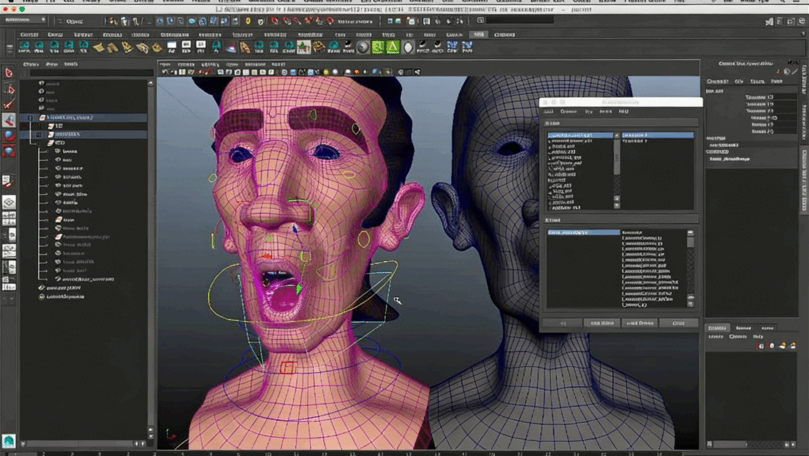Choose the red Scale tool in the toolbox
The height and width of the screenshot is (456, 809).
tap(8, 152)
